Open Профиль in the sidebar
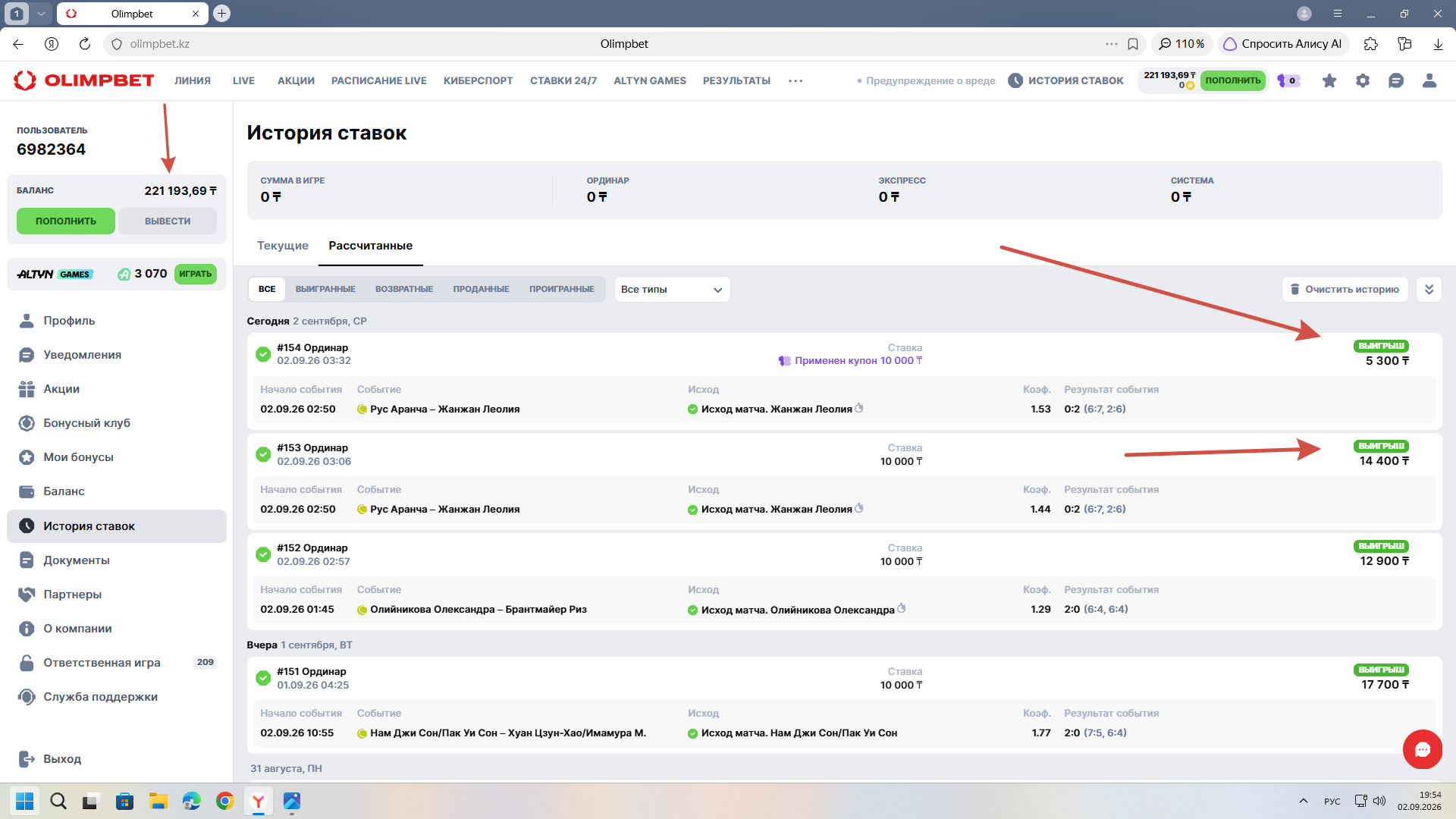 (x=117, y=321)
